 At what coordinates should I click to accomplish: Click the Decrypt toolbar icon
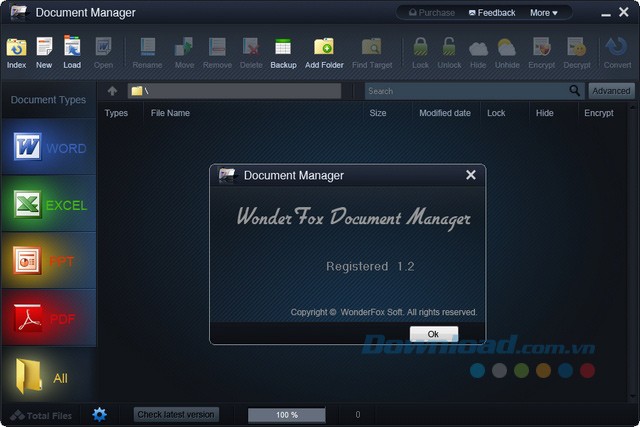click(x=577, y=47)
